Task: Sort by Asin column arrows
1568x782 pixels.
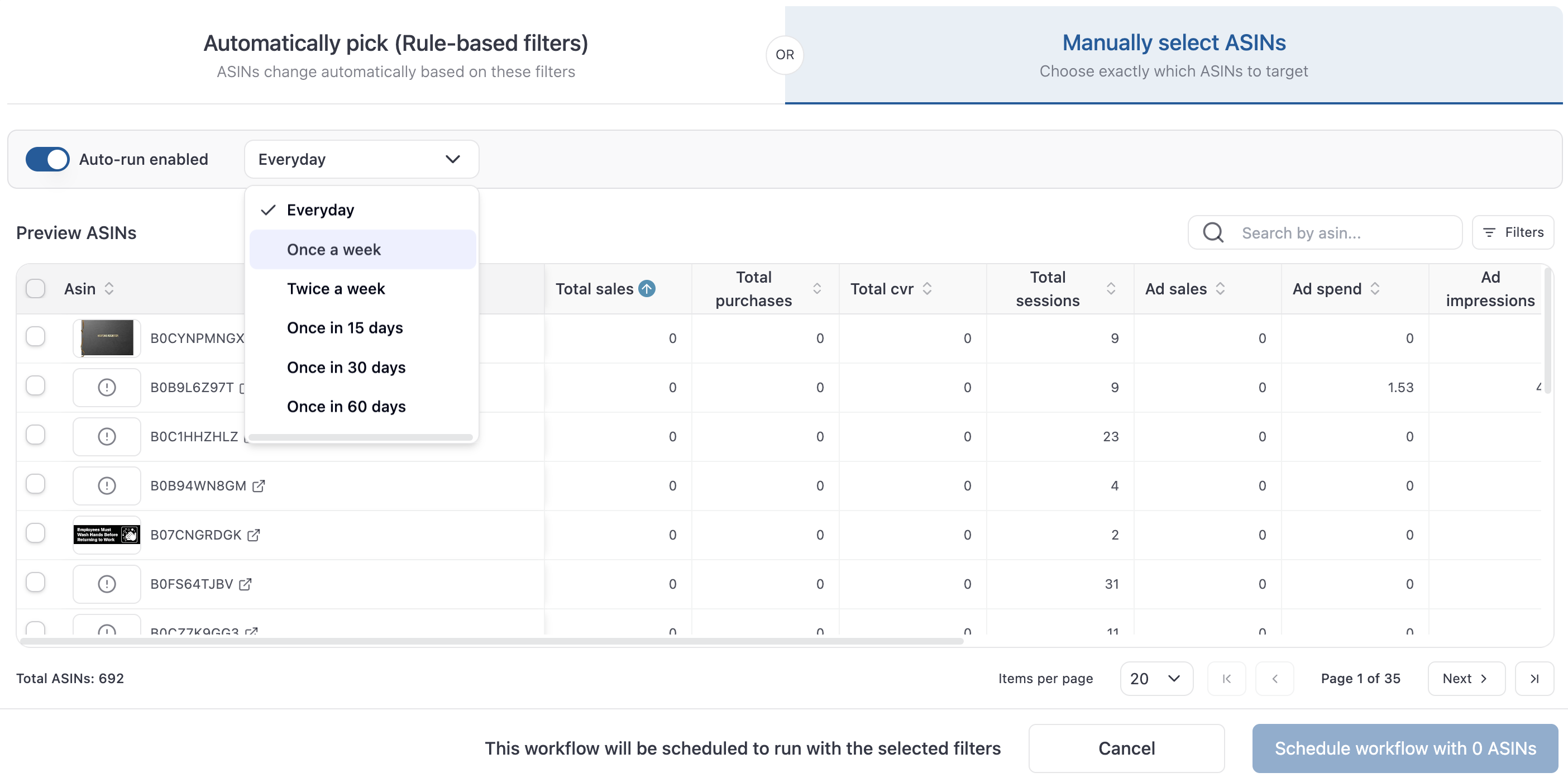Action: 109,289
